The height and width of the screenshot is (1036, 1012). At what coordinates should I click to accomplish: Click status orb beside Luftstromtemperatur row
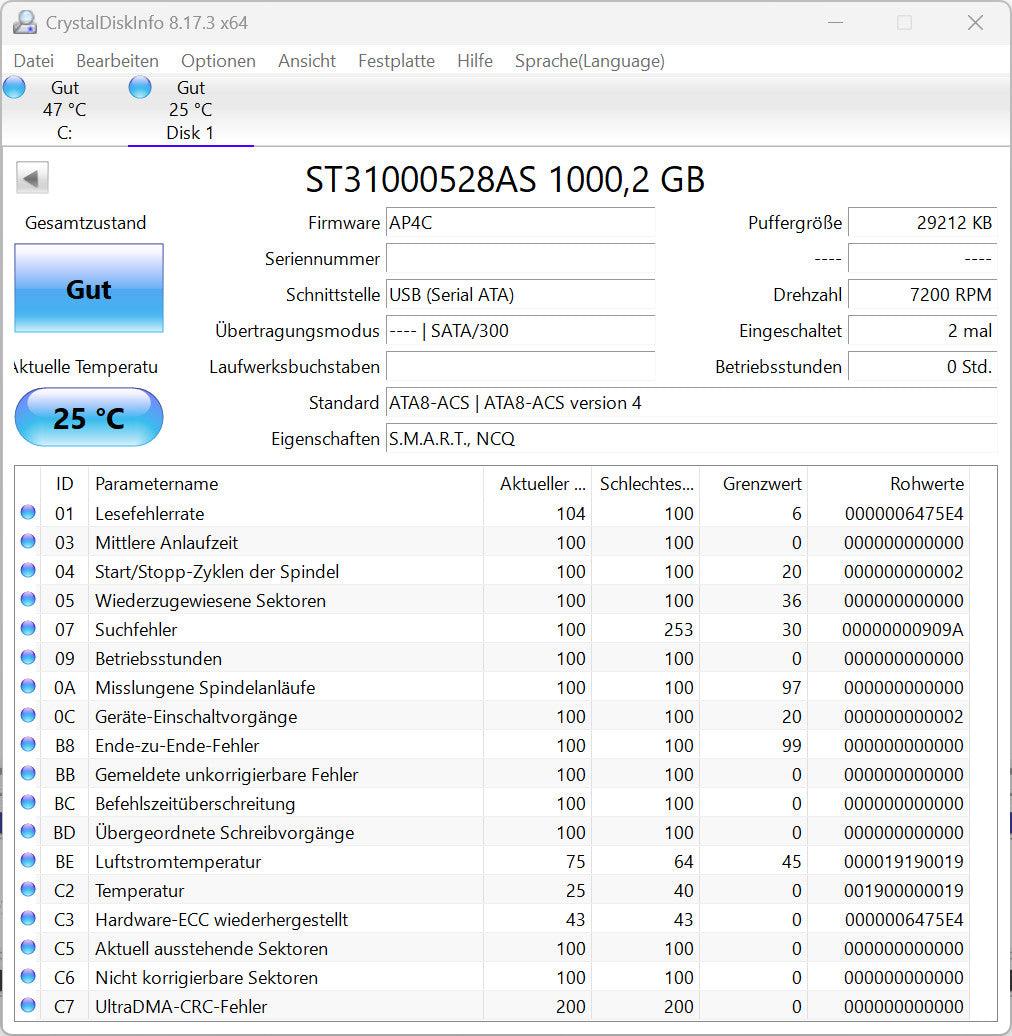pos(28,861)
